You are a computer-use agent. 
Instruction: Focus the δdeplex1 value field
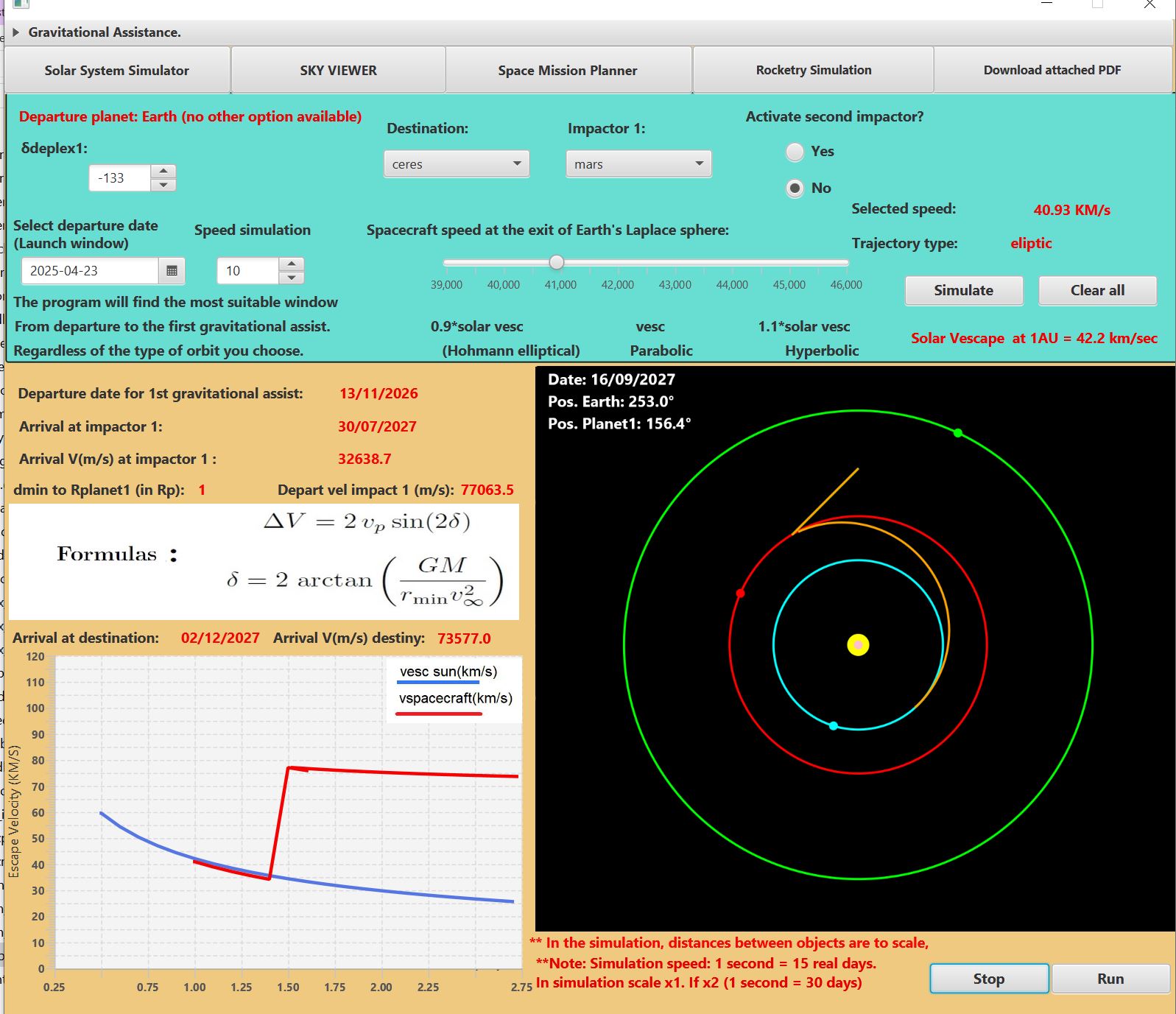pos(120,178)
